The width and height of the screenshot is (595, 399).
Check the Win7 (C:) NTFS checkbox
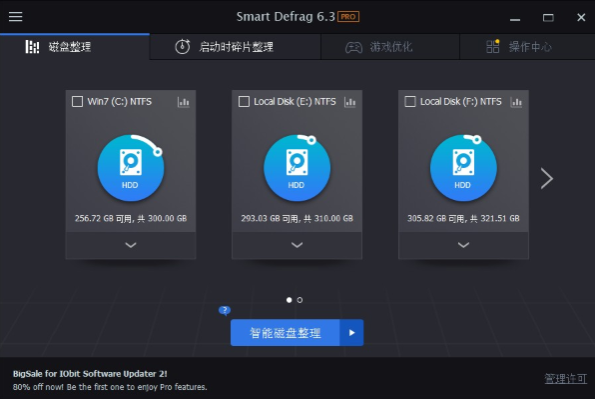[x=77, y=101]
